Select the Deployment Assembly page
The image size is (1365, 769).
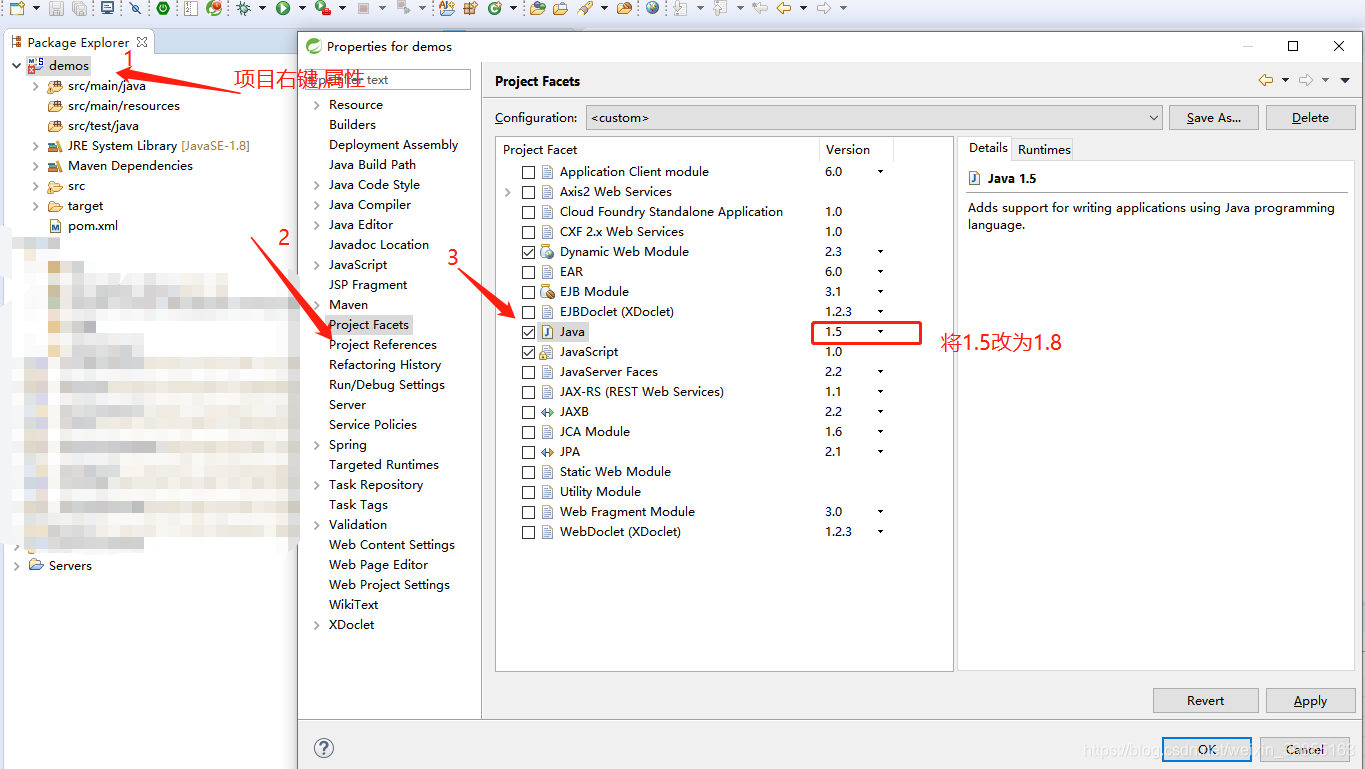(x=393, y=145)
